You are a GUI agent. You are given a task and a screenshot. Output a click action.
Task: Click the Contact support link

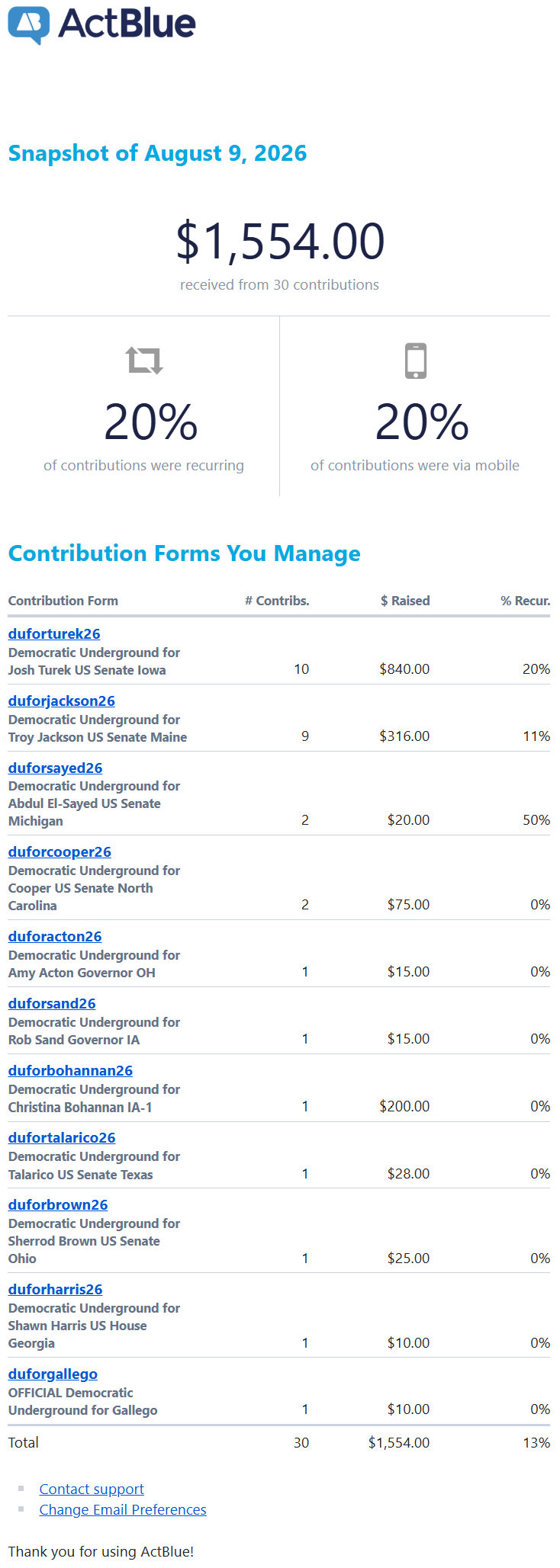tap(92, 1489)
